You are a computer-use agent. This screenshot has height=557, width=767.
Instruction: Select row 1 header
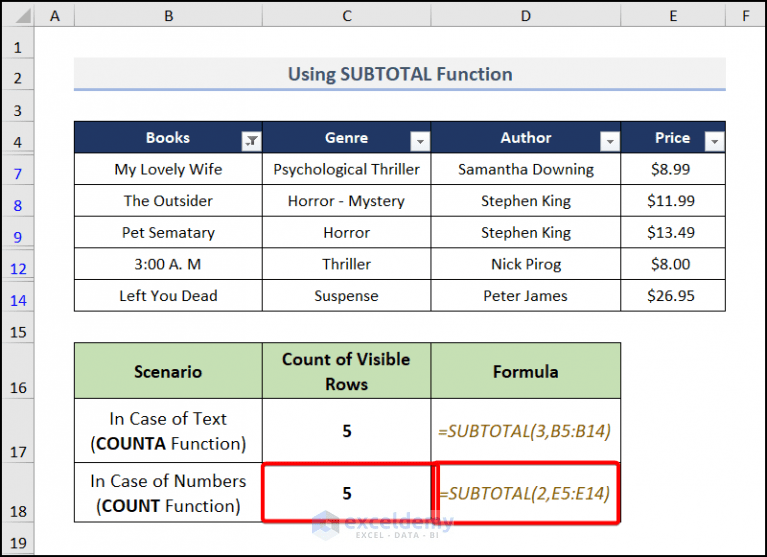coord(18,44)
